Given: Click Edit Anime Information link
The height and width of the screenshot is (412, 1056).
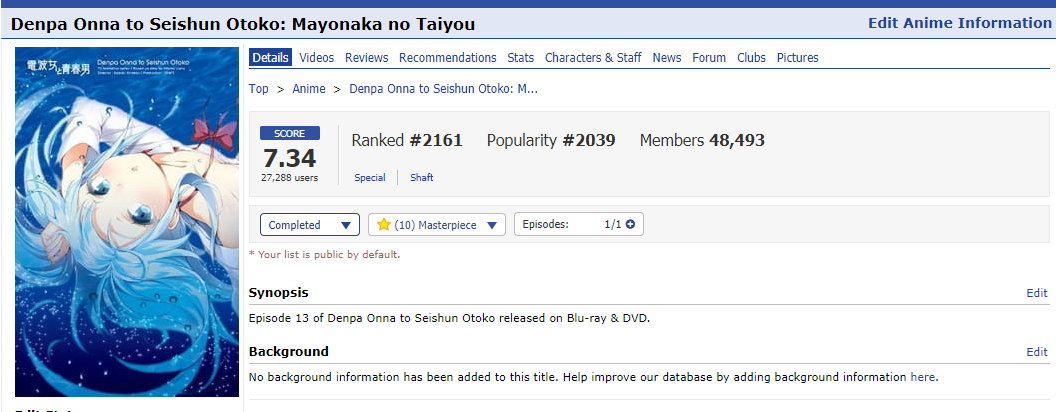Looking at the screenshot, I should click(959, 23).
